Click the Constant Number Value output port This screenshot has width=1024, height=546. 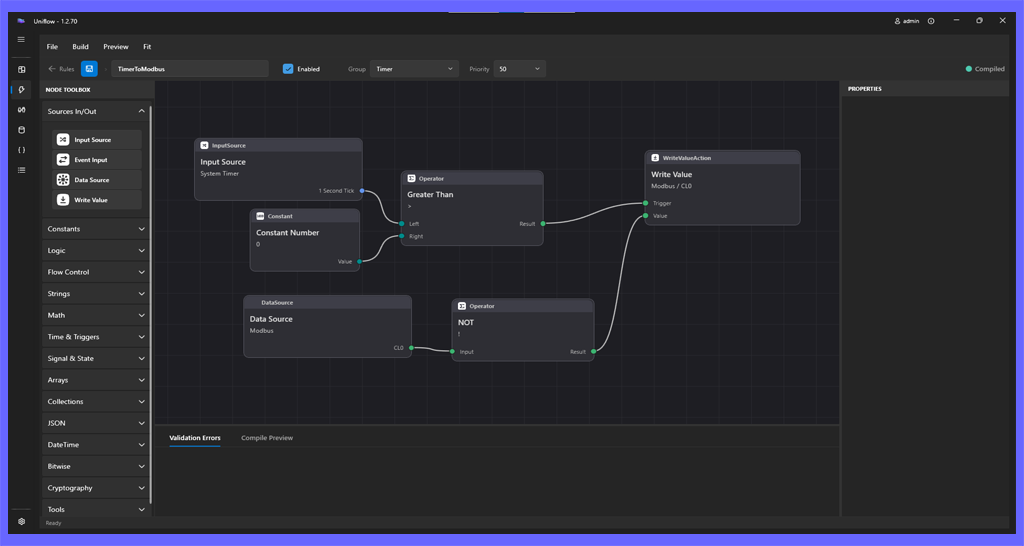359,262
